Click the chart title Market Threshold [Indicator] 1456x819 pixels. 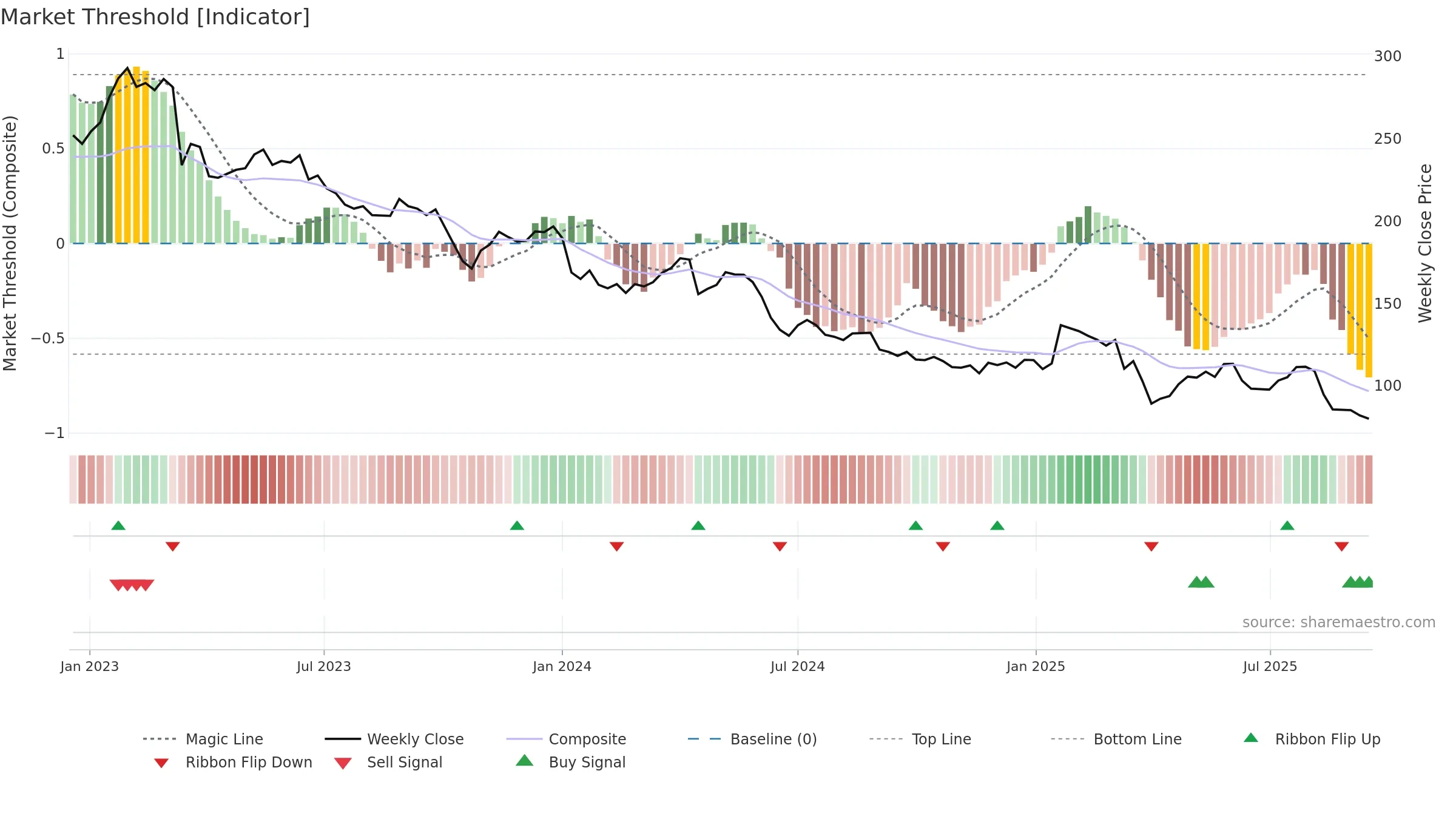coord(155,17)
